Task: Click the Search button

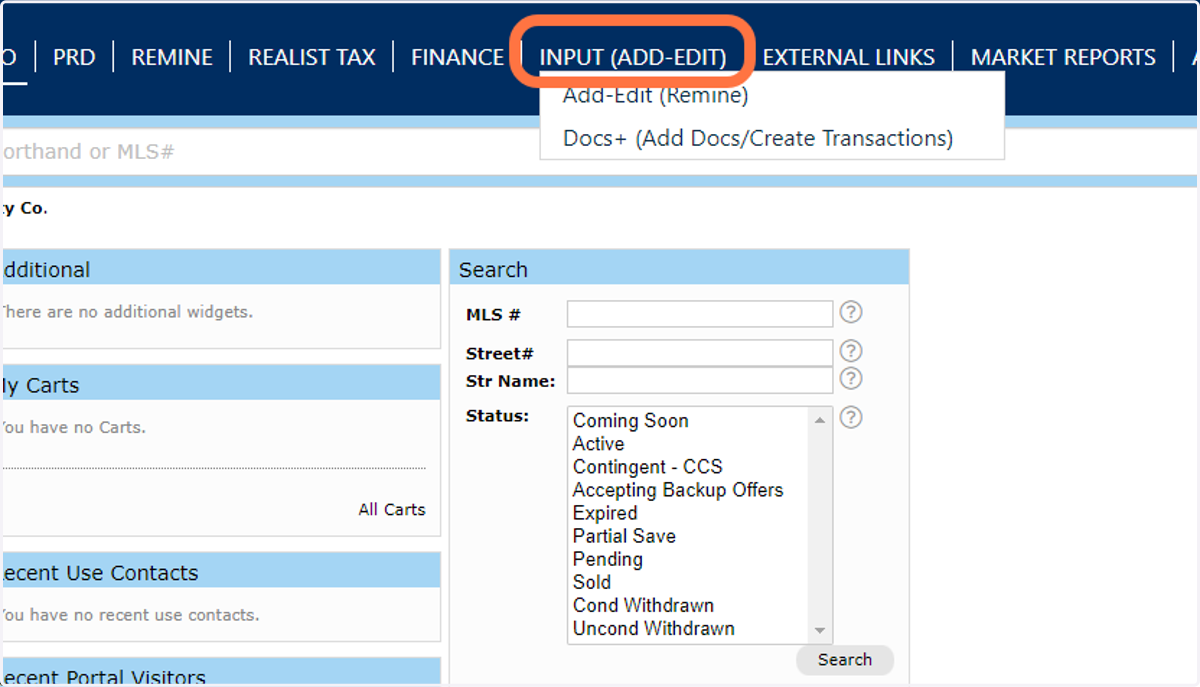Action: 845,659
